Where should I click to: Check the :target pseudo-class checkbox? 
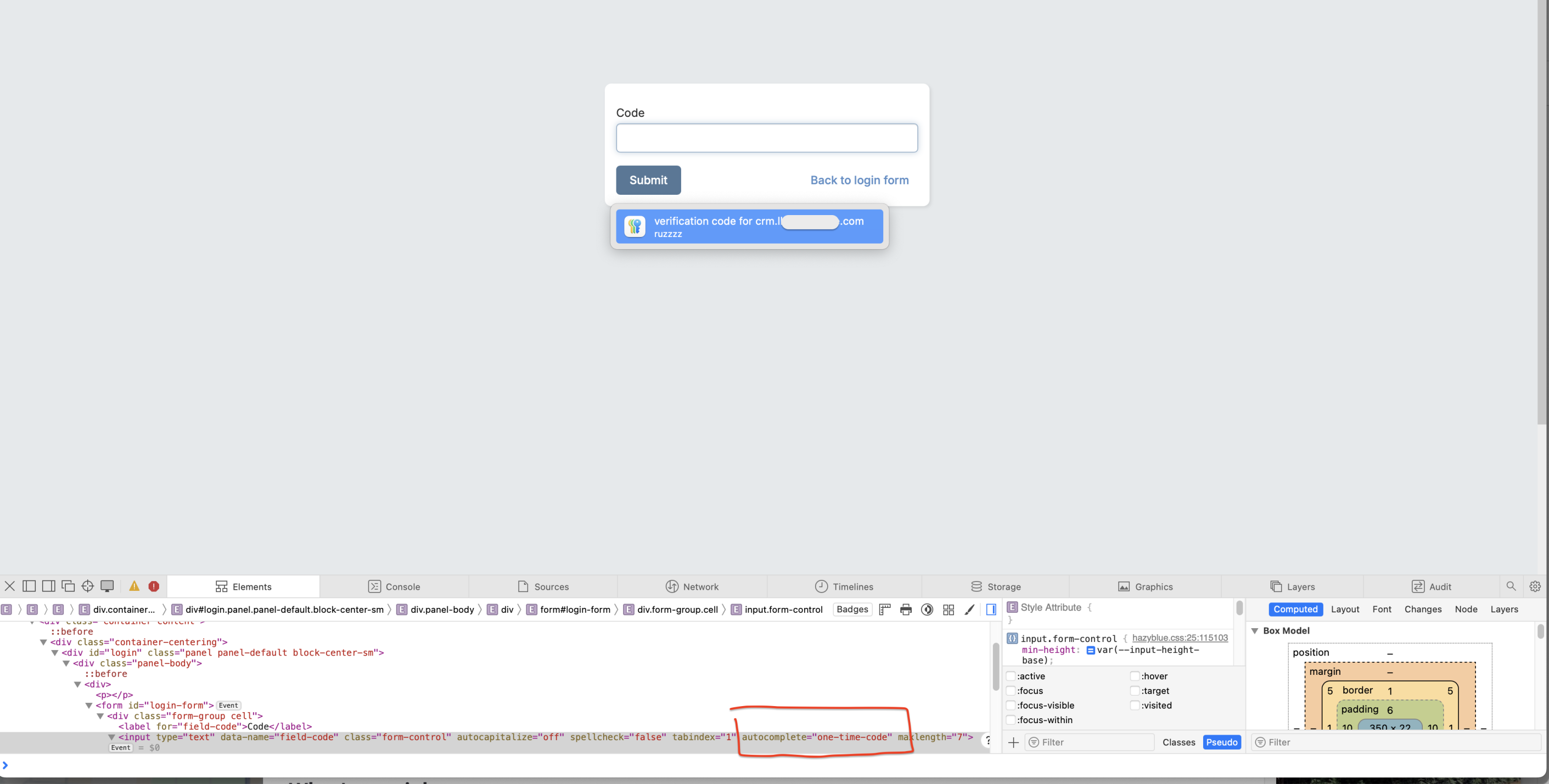(x=1135, y=691)
